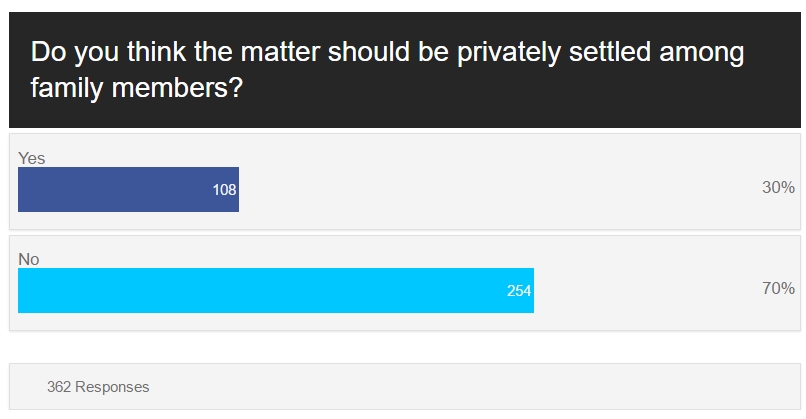Click the 108 vote count
The image size is (806, 419).
click(224, 190)
